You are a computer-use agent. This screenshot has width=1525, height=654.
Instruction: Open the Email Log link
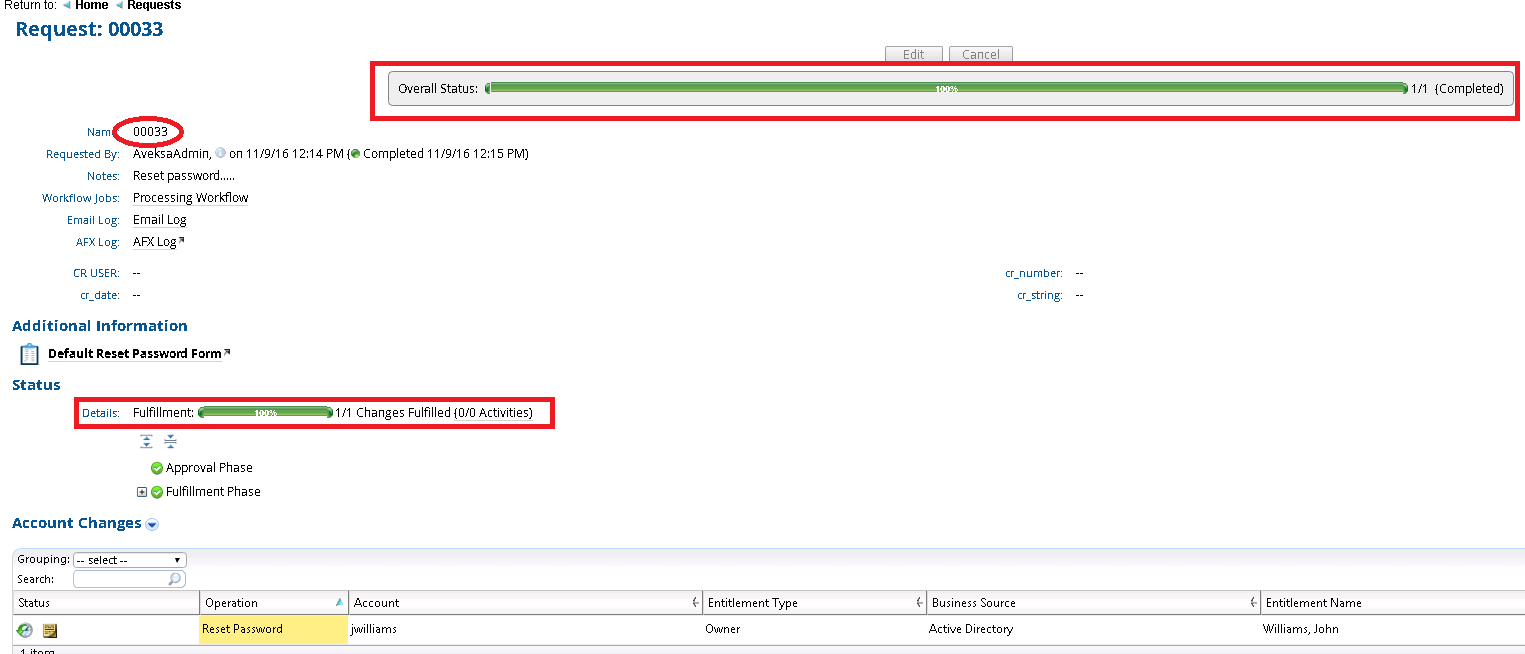pyautogui.click(x=159, y=220)
